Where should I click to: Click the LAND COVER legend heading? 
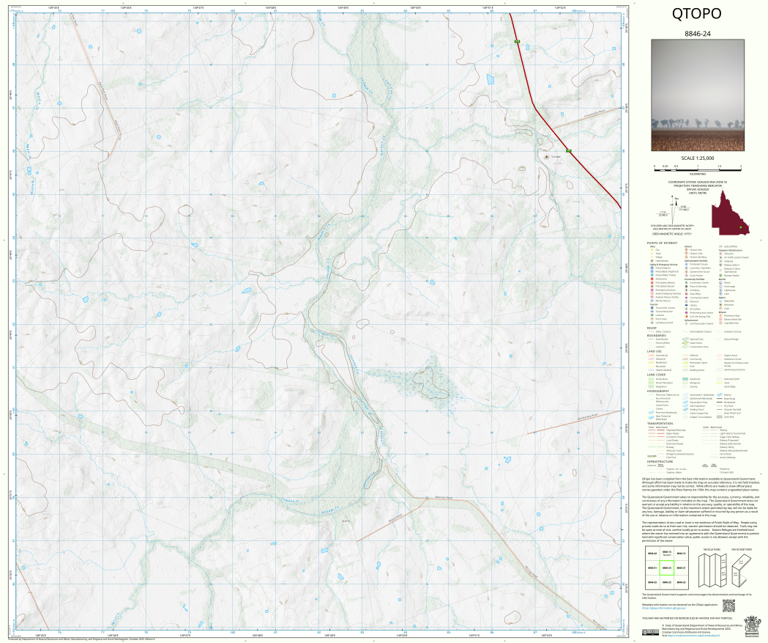(656, 375)
